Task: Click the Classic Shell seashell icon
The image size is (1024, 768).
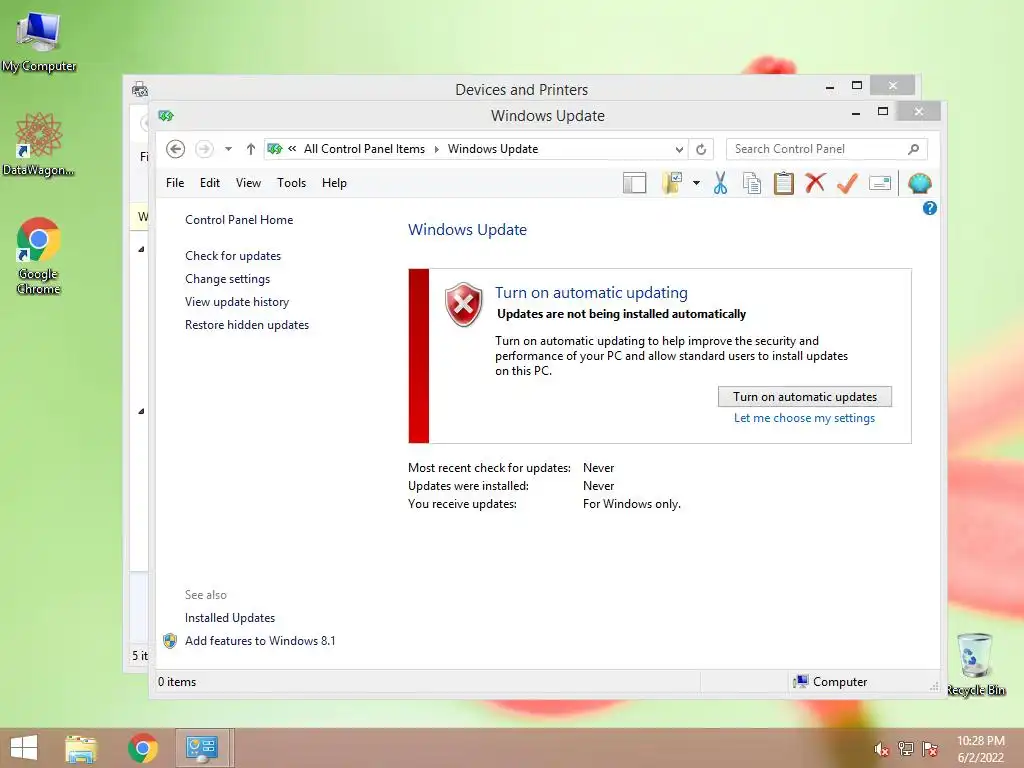Action: pyautogui.click(x=920, y=184)
